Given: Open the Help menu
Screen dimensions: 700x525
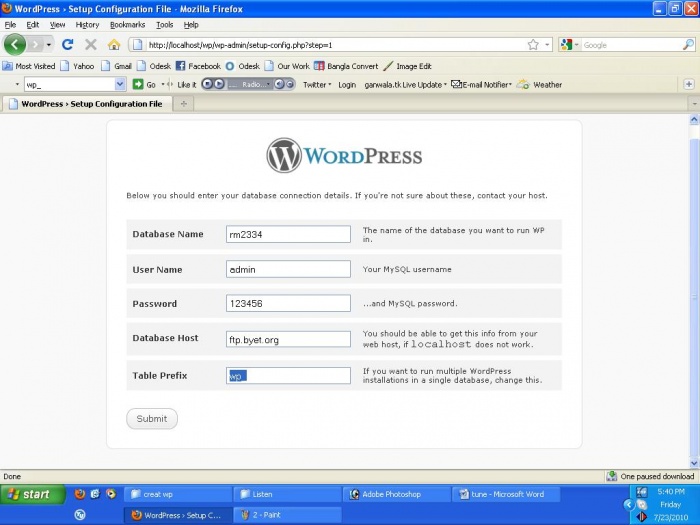Looking at the screenshot, I should (191, 25).
